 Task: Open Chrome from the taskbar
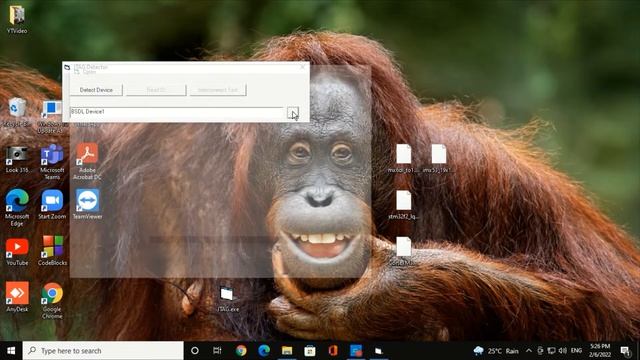pos(241,351)
